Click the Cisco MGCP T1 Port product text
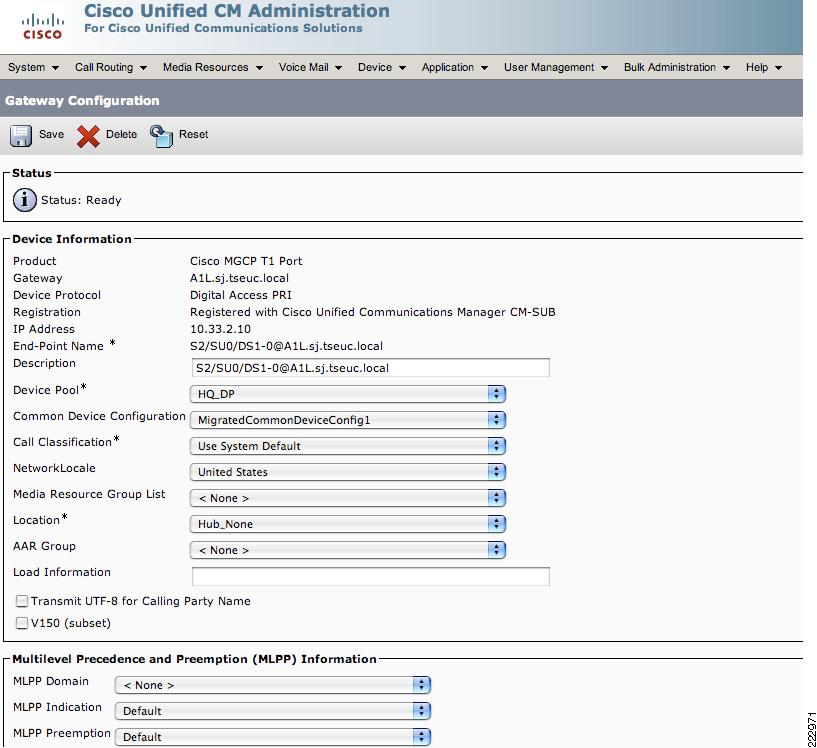The width and height of the screenshot is (817, 748). [x=246, y=261]
